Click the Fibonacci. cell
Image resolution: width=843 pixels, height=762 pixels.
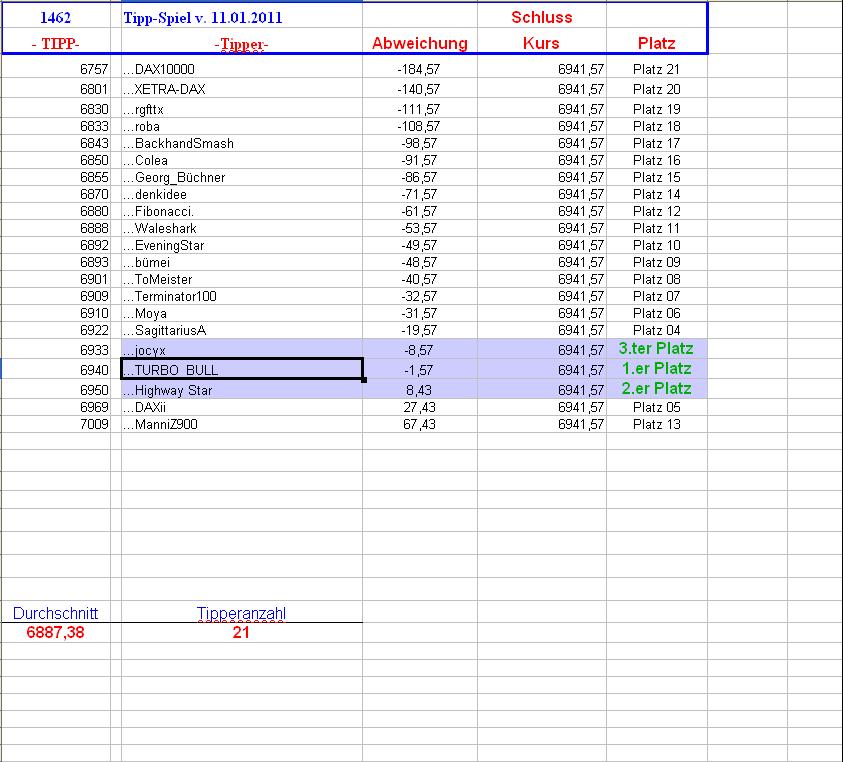coord(242,211)
